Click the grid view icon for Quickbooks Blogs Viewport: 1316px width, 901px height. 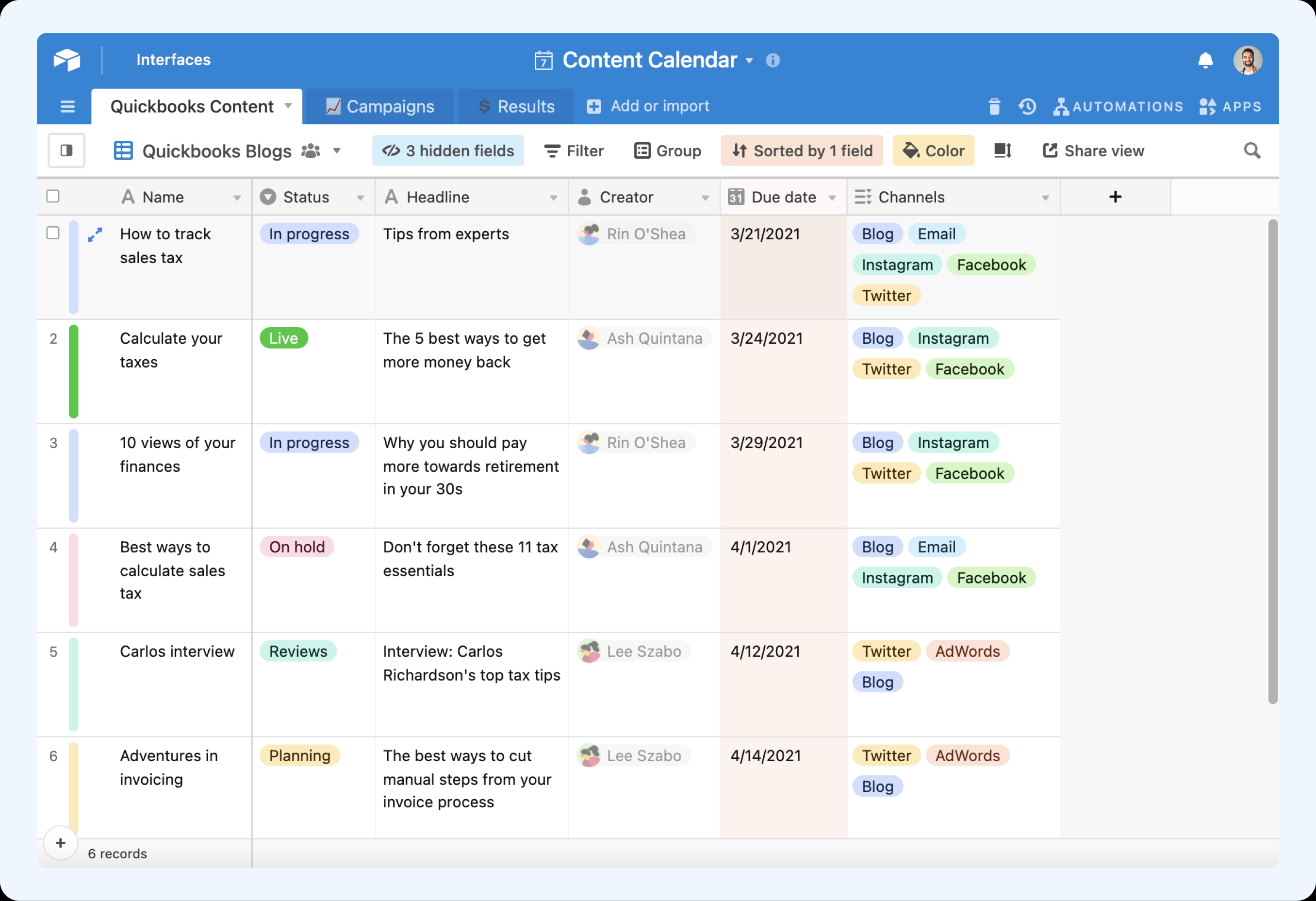pos(123,151)
